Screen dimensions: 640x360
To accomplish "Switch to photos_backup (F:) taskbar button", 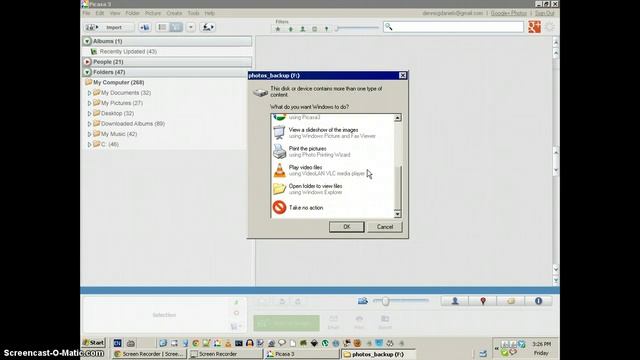I will click(378, 354).
